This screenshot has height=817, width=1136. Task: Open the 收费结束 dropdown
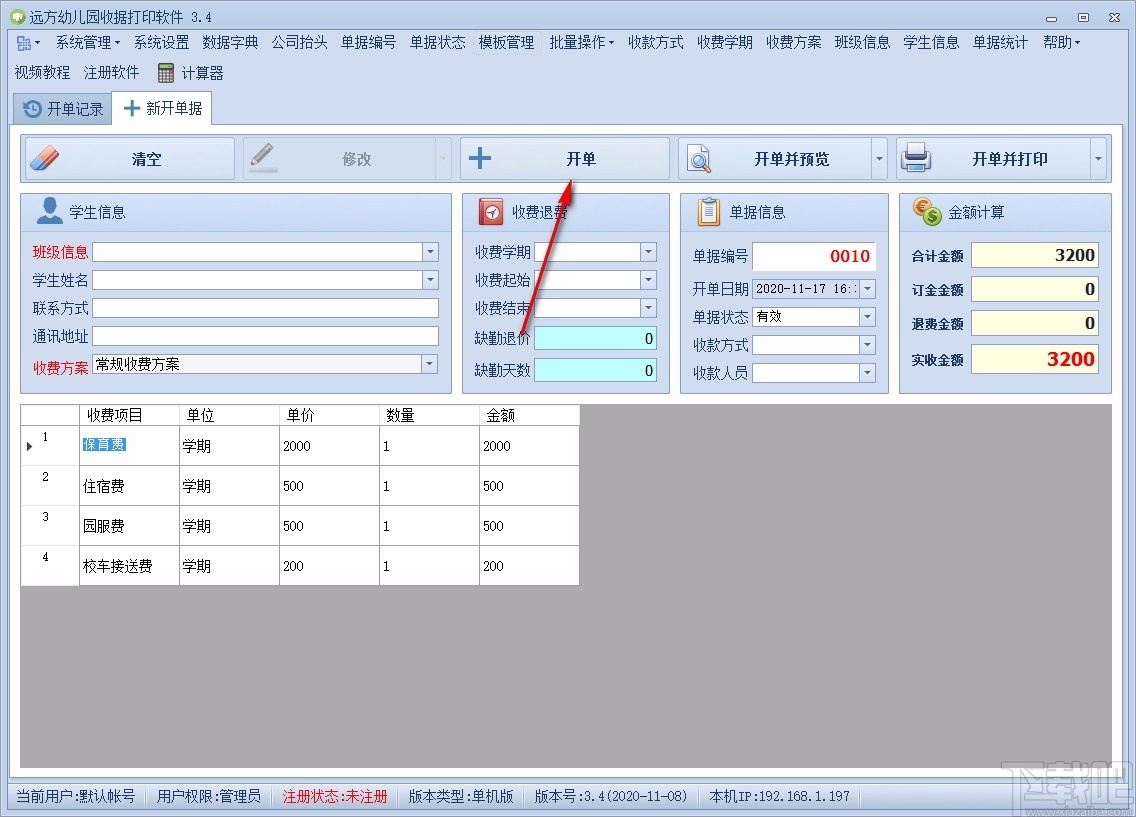pos(648,308)
